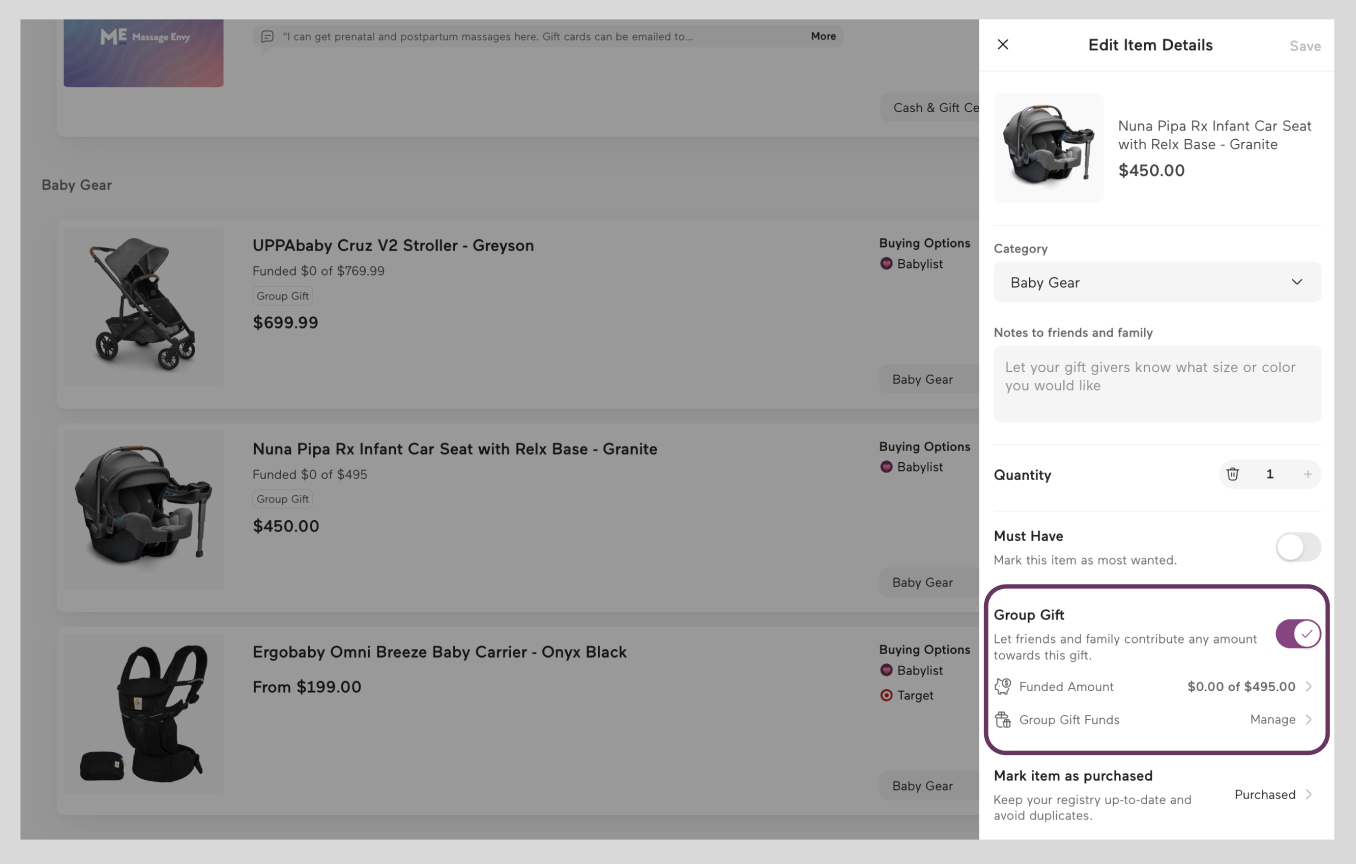The height and width of the screenshot is (864, 1356).
Task: Click the gift box icon beside Group Gift Funds
Action: (x=1002, y=719)
